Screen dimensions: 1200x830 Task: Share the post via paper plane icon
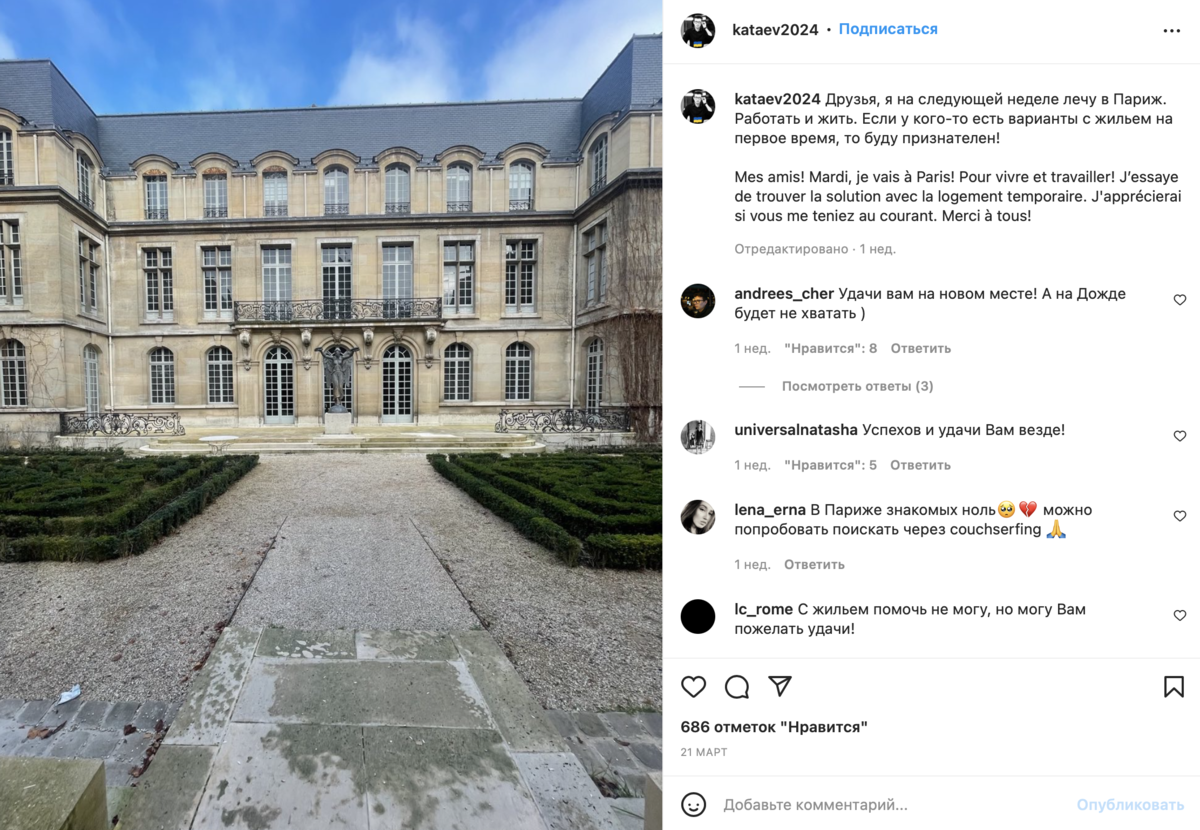(780, 686)
